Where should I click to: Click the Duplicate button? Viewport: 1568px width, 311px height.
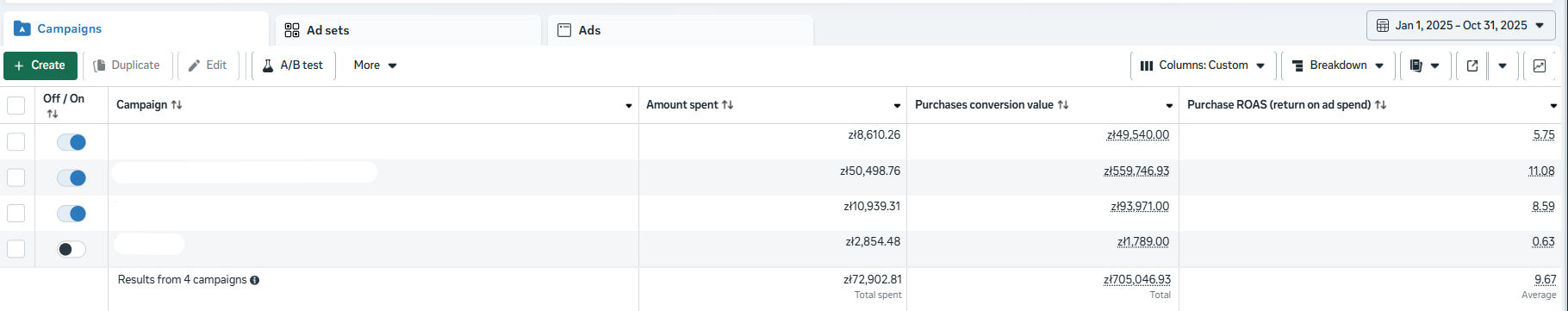127,65
